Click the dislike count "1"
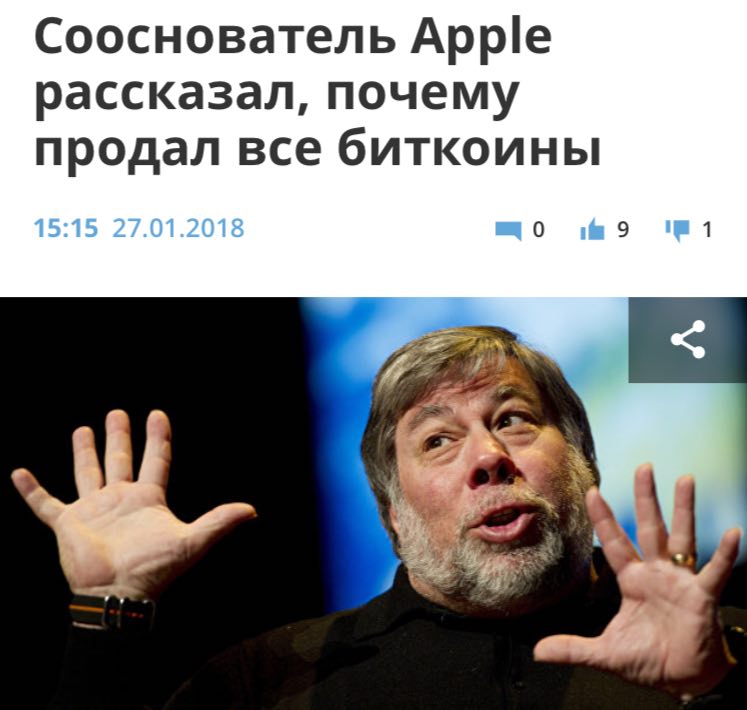 (x=707, y=230)
